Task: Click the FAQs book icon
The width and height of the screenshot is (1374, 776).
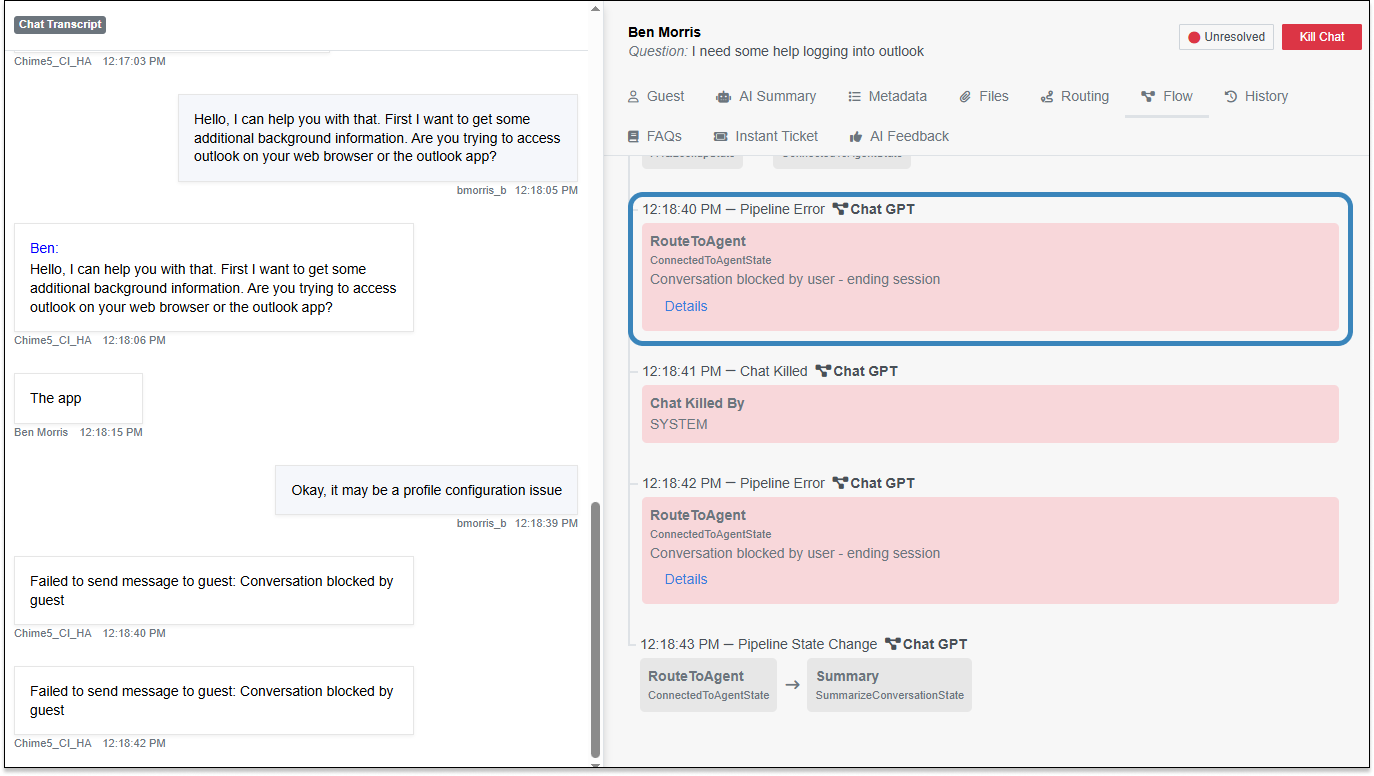Action: tap(633, 137)
